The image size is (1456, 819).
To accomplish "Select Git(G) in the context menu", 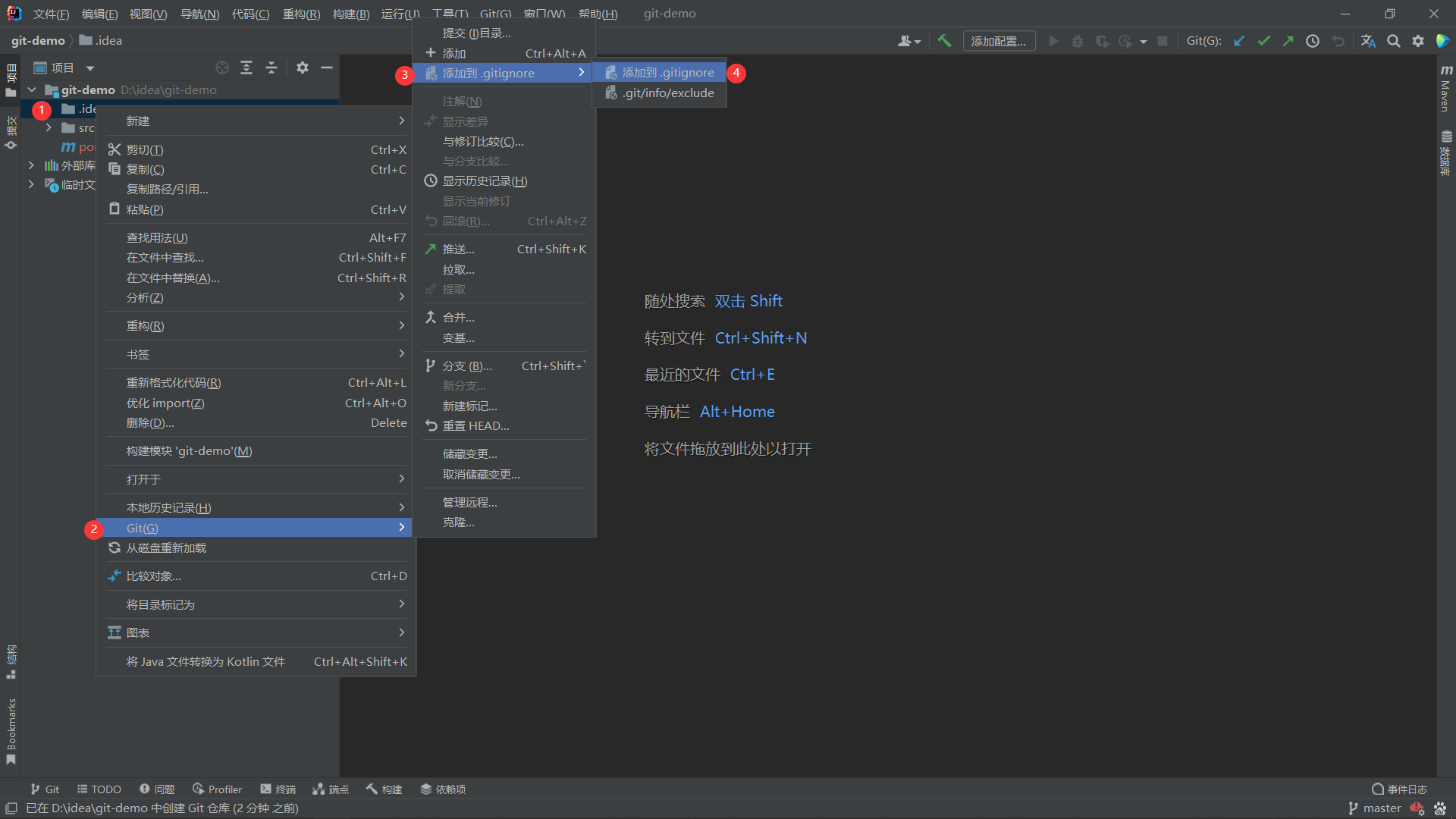I will pyautogui.click(x=256, y=528).
